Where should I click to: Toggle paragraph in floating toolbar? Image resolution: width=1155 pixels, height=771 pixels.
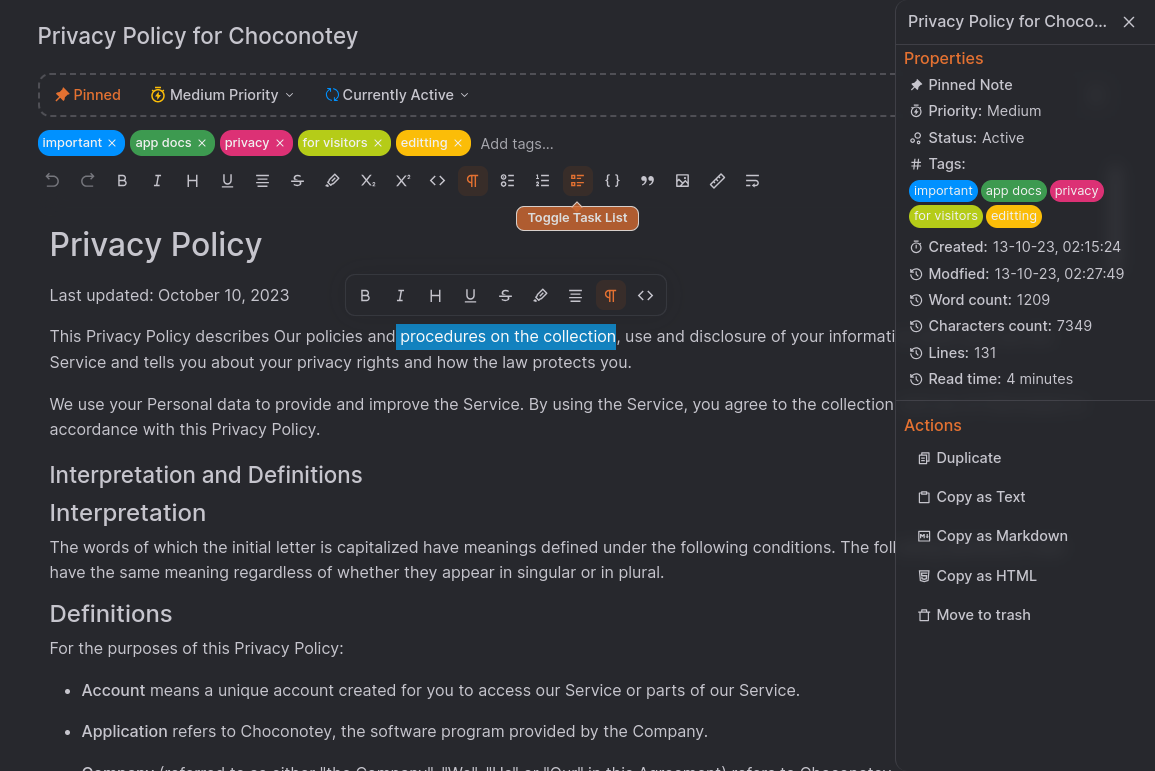611,295
